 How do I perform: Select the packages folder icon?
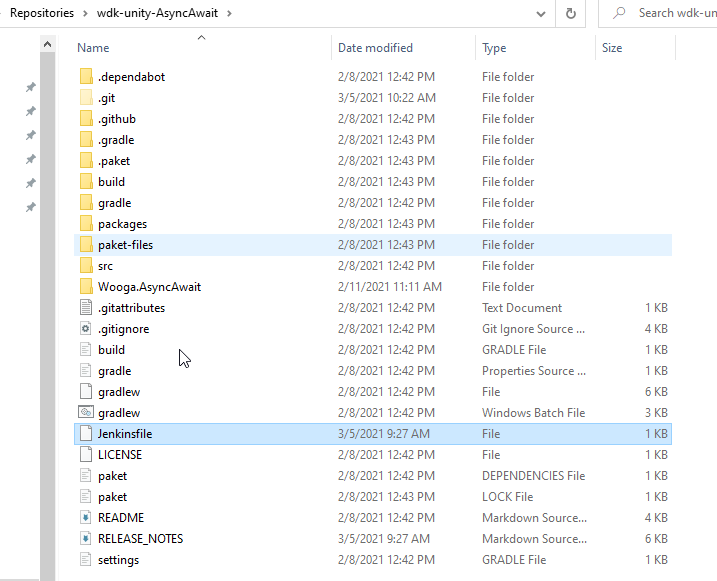coord(86,224)
